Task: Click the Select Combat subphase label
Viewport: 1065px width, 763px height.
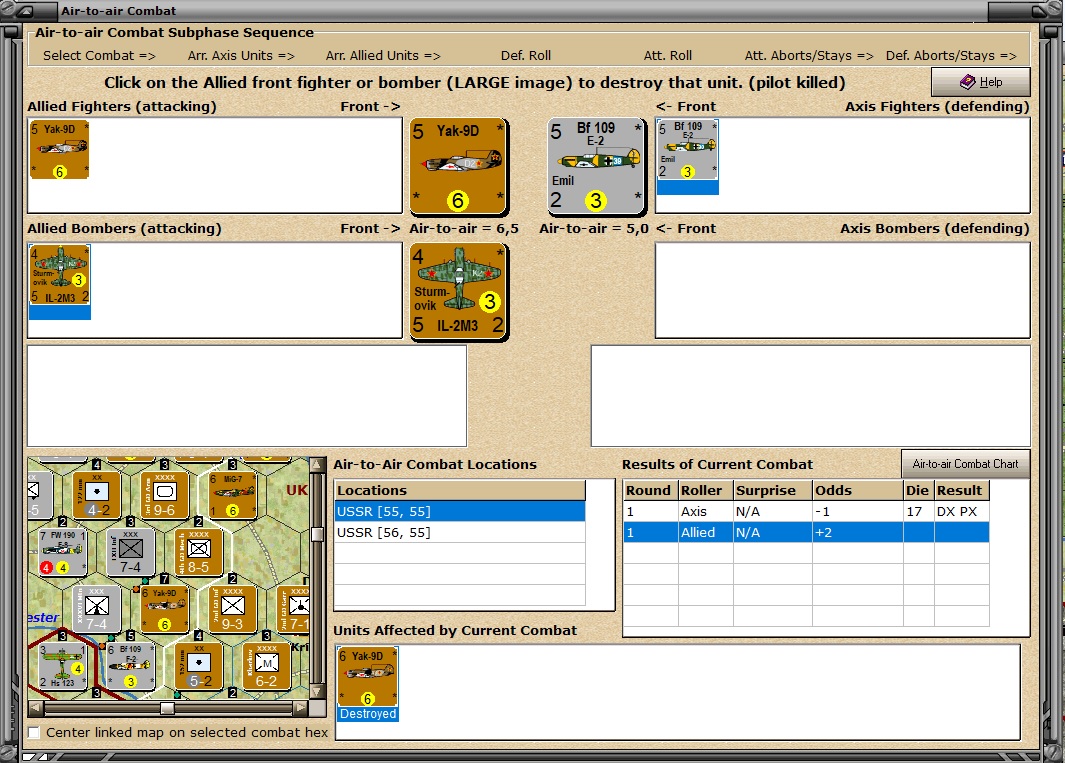Action: [99, 56]
